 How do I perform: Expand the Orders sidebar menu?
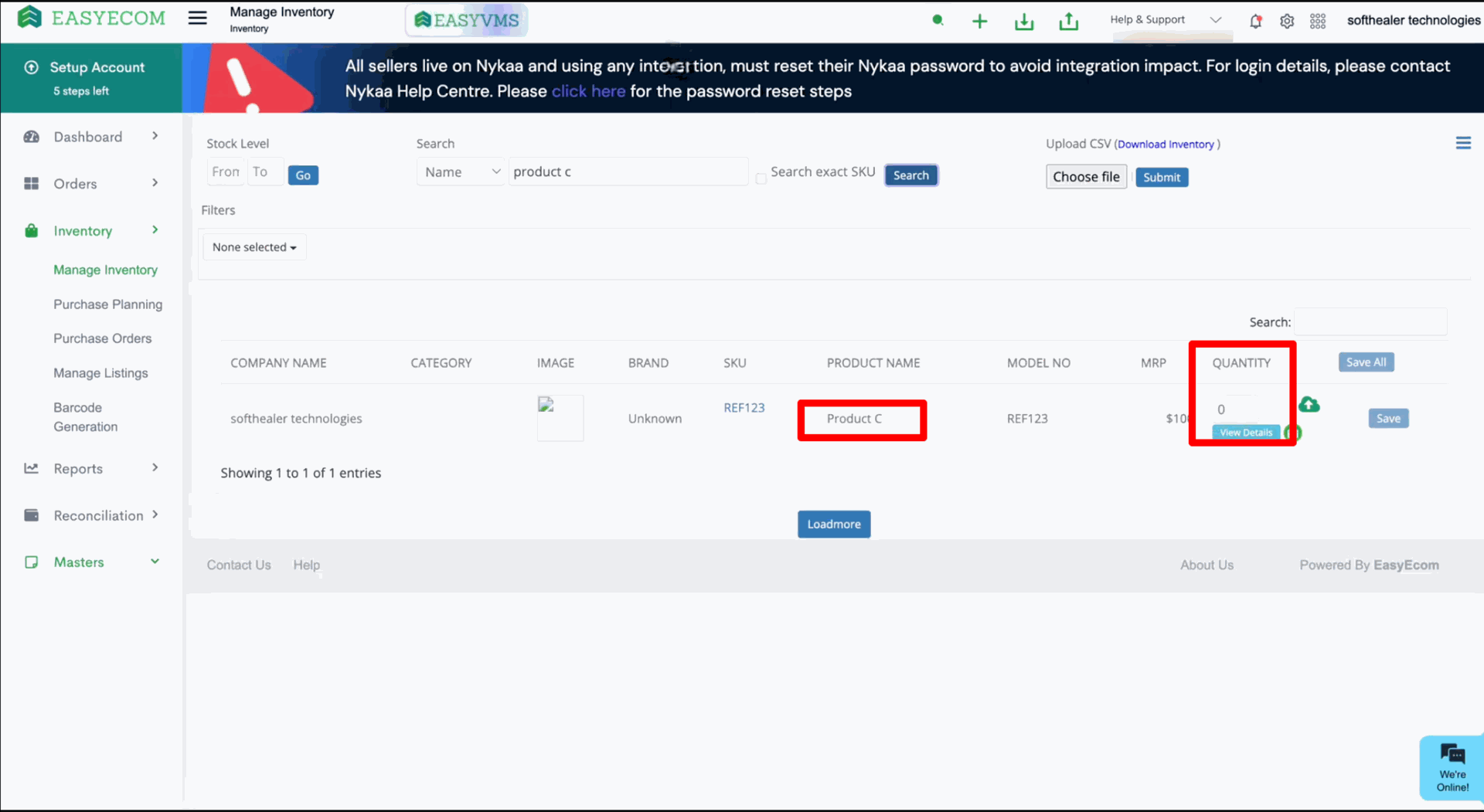click(x=91, y=183)
